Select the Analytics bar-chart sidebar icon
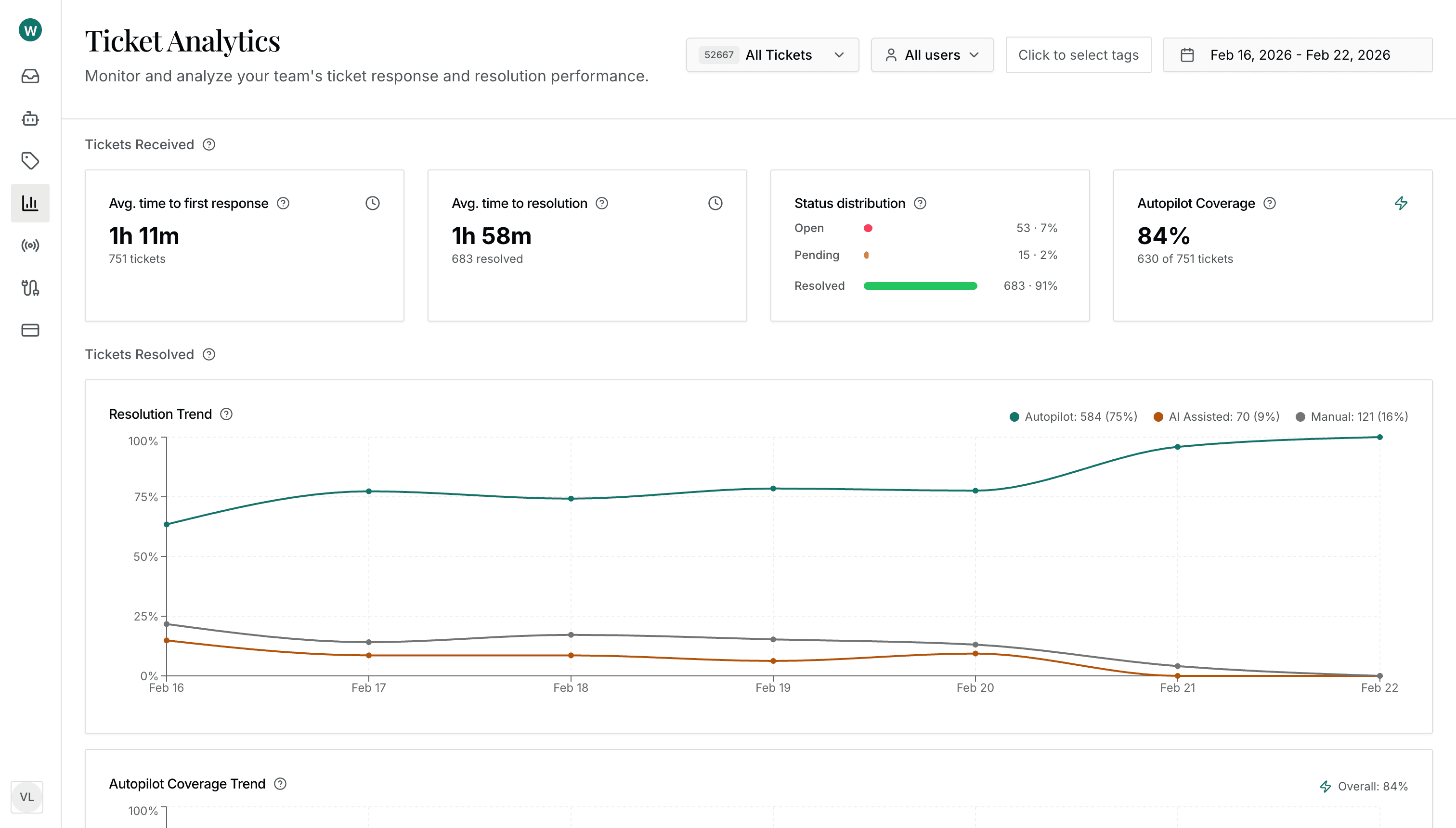The height and width of the screenshot is (828, 1456). 29,203
